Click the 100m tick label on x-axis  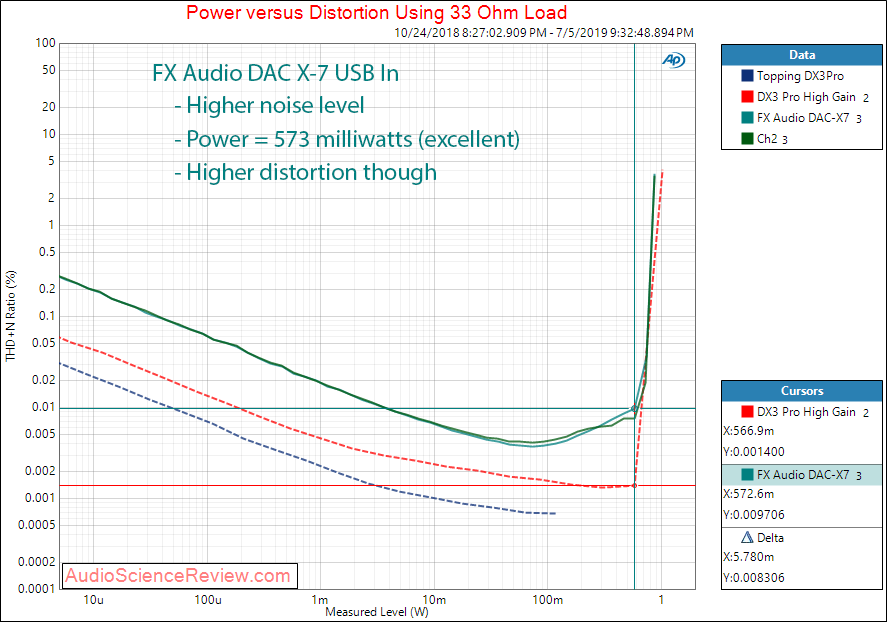point(547,600)
